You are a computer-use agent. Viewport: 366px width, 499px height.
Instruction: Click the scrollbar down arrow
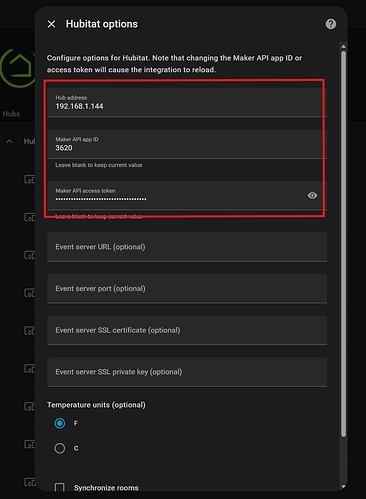[x=343, y=486]
